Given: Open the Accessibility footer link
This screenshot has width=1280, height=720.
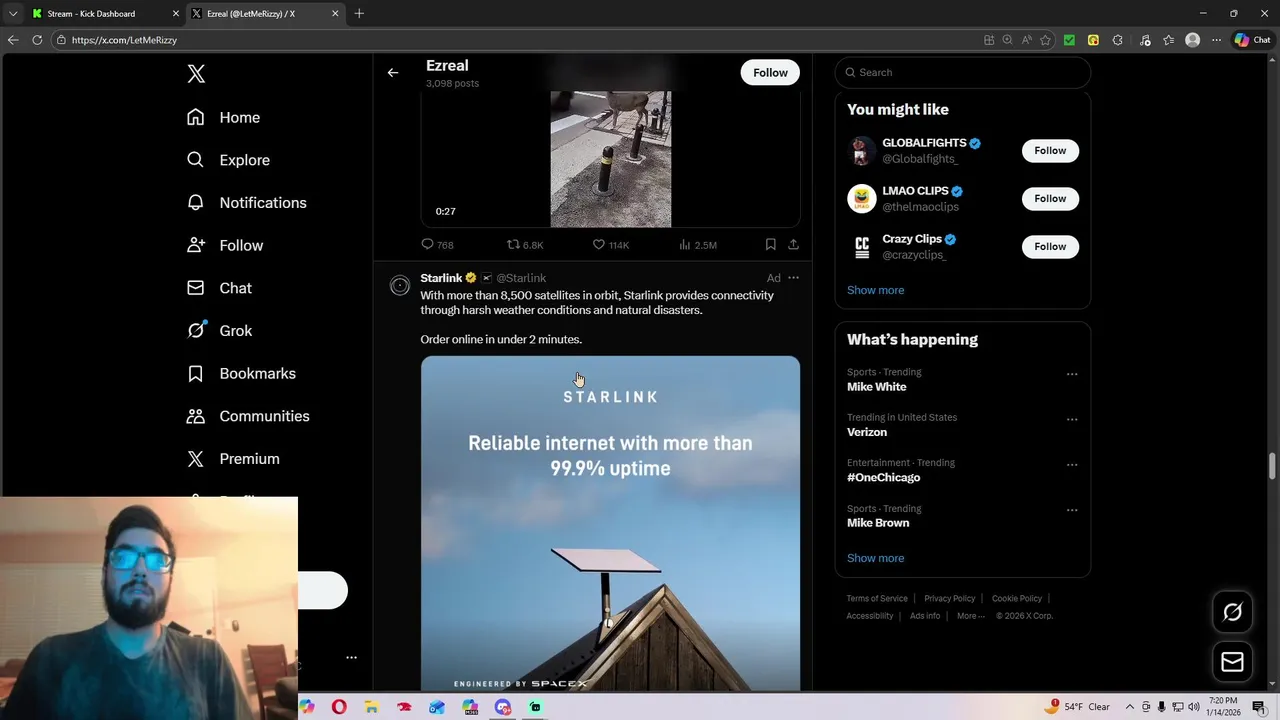Looking at the screenshot, I should pos(870,616).
